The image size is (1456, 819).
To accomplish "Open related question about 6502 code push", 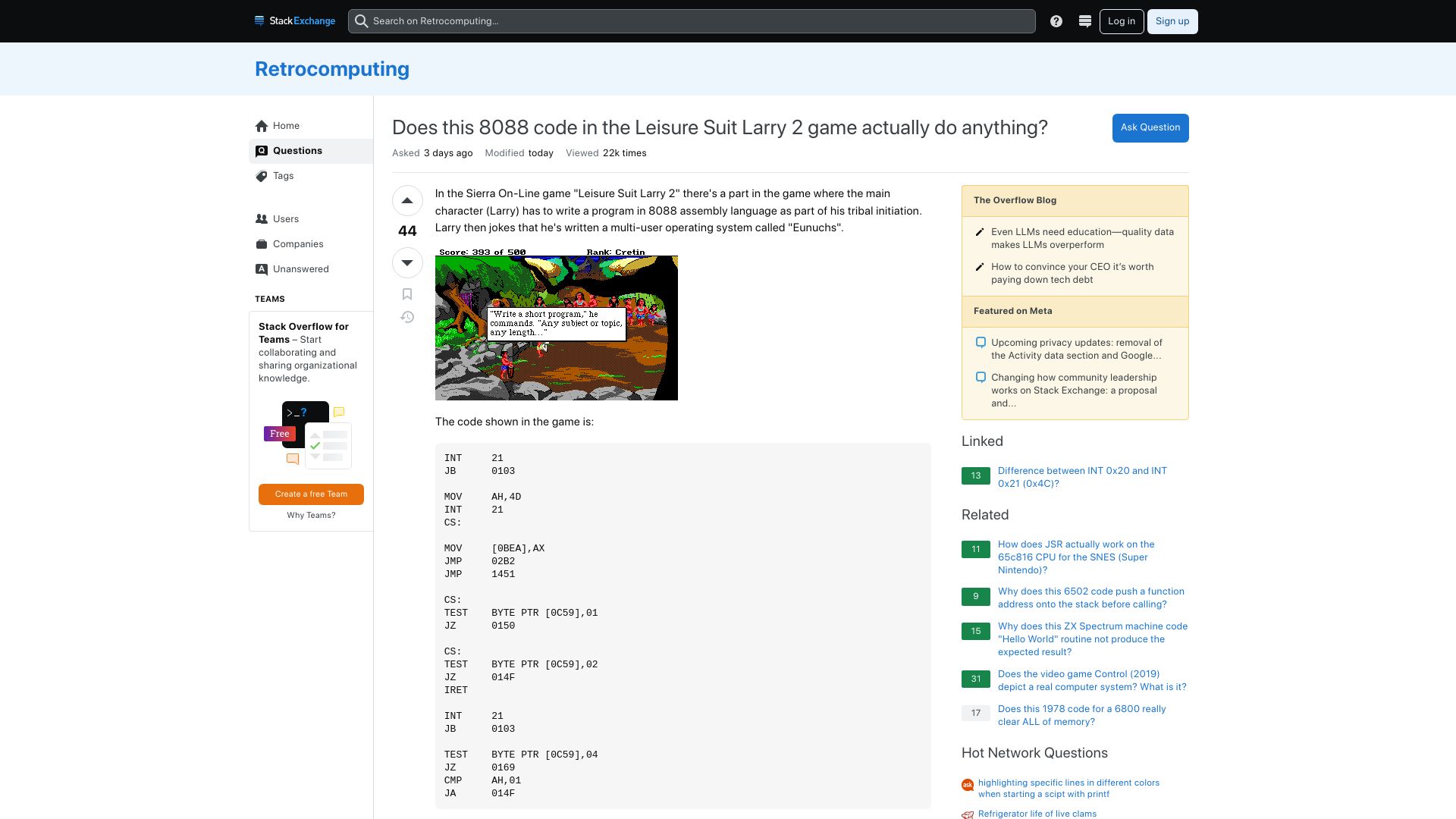I will [x=1091, y=598].
